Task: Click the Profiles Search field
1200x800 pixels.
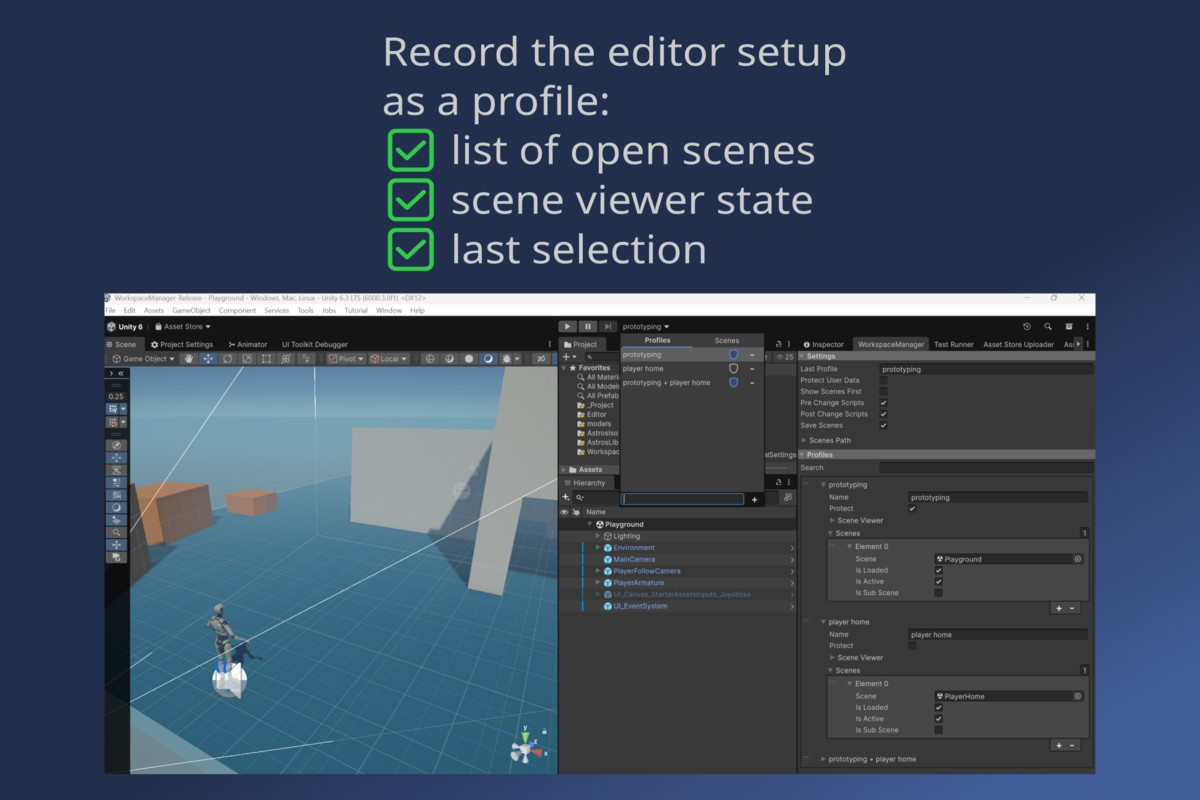Action: pyautogui.click(x=986, y=467)
